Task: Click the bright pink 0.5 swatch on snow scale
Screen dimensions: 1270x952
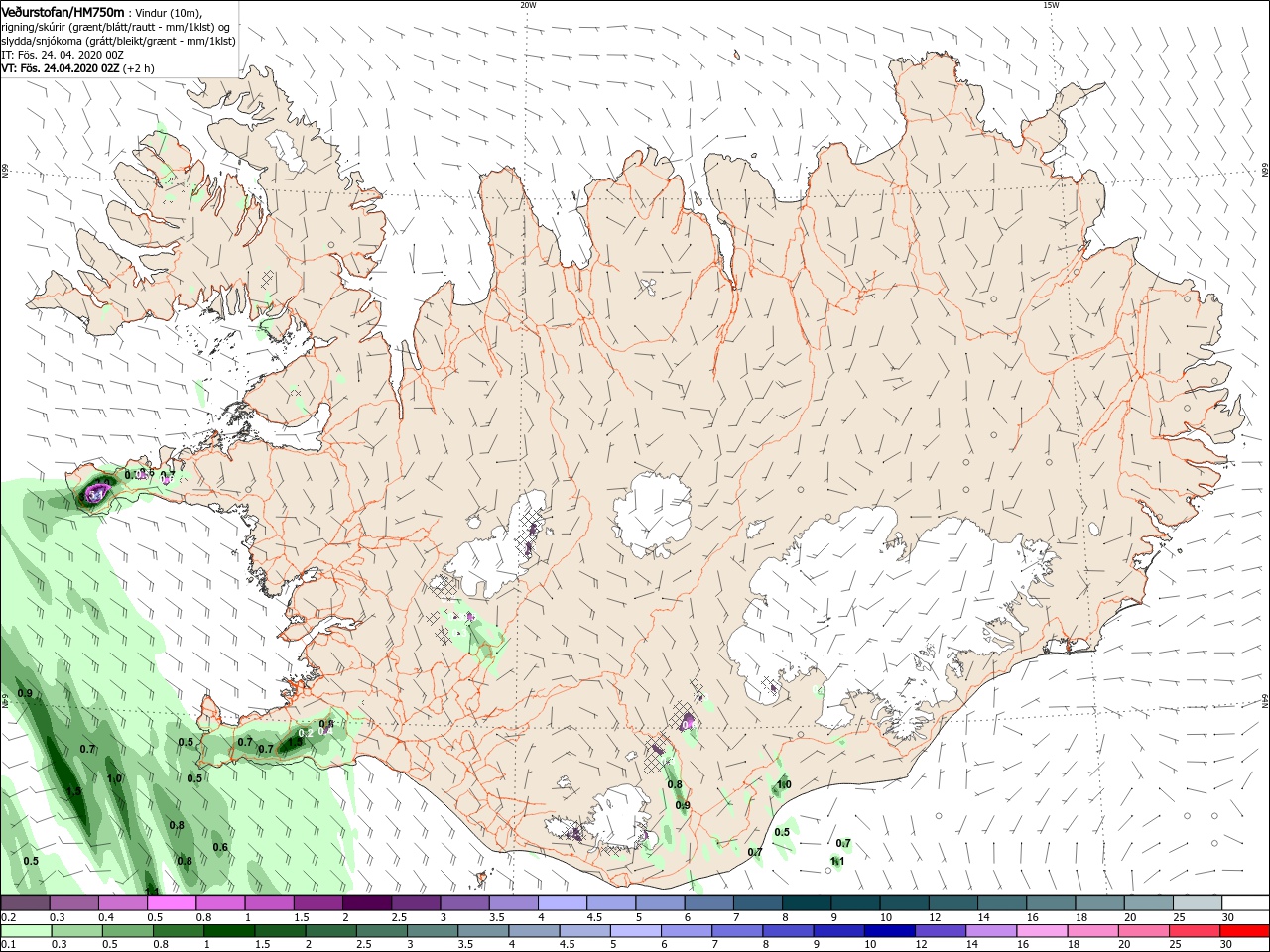Action: pyautogui.click(x=172, y=903)
